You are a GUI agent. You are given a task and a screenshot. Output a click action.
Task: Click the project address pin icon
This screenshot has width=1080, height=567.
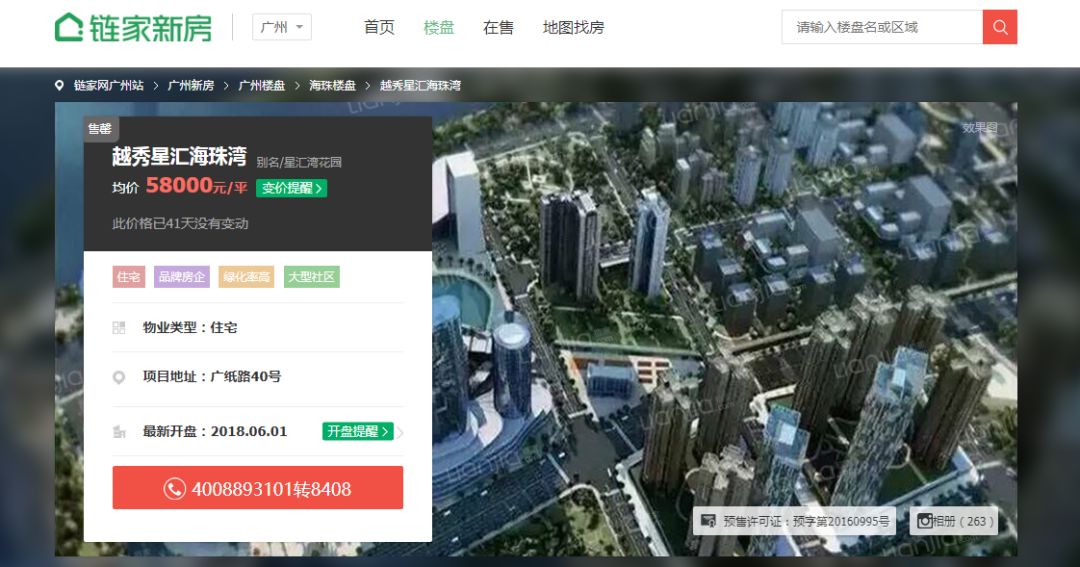click(119, 378)
